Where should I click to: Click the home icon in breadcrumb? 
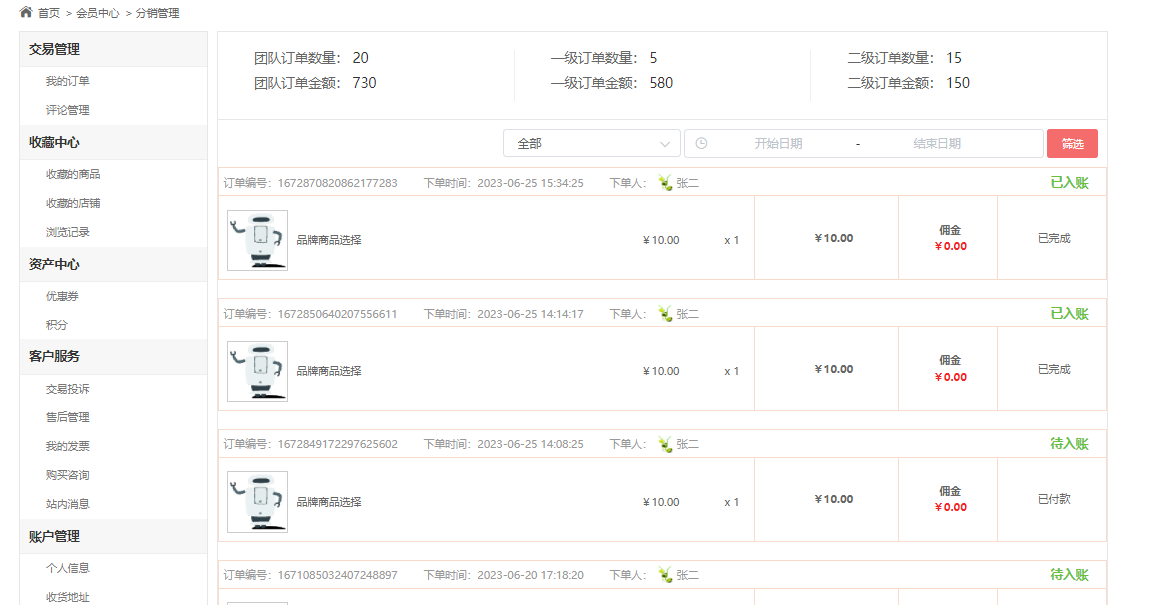26,12
